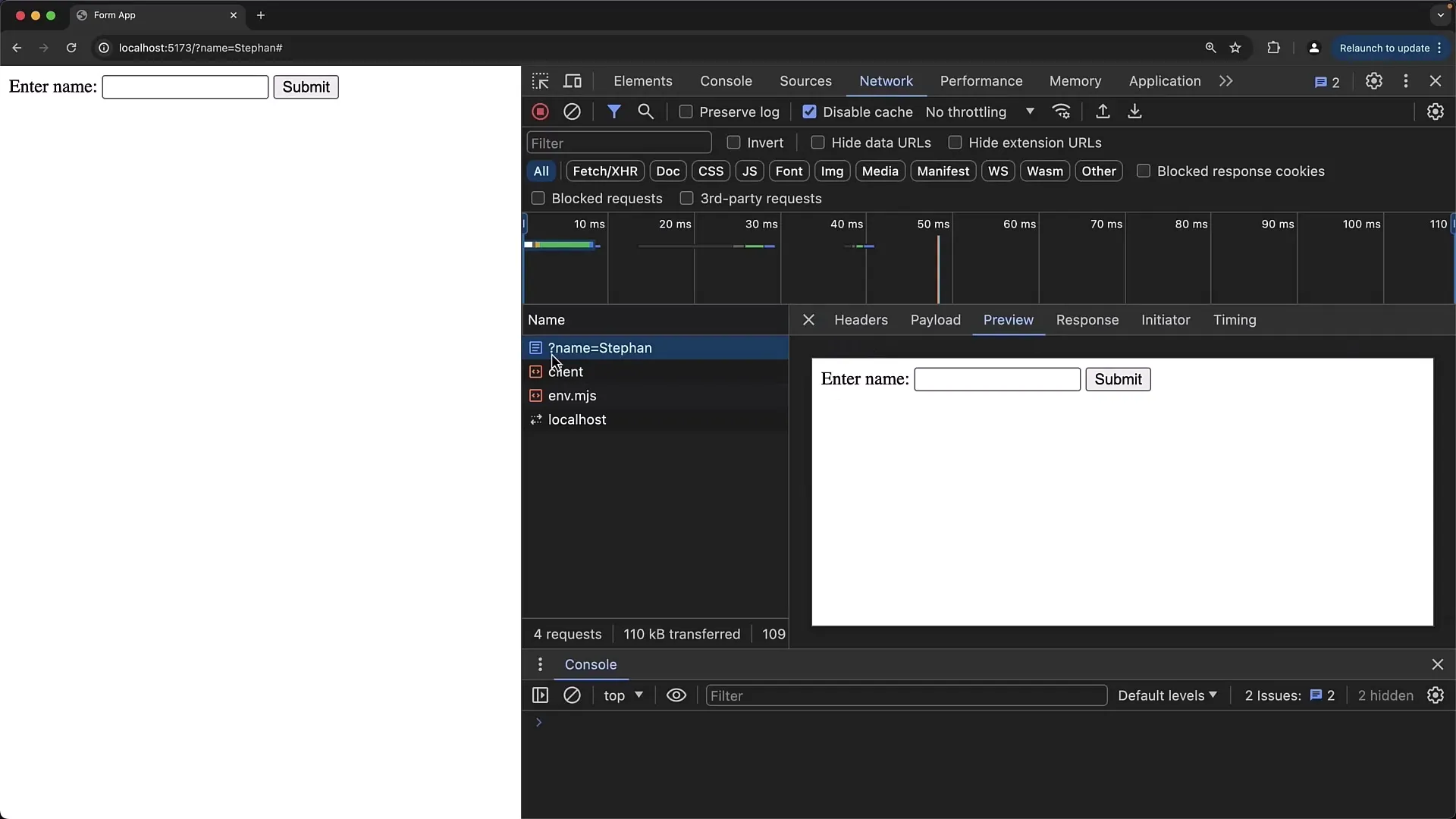Viewport: 1456px width, 819px height.
Task: Open Default levels dropdown
Action: point(1167,695)
